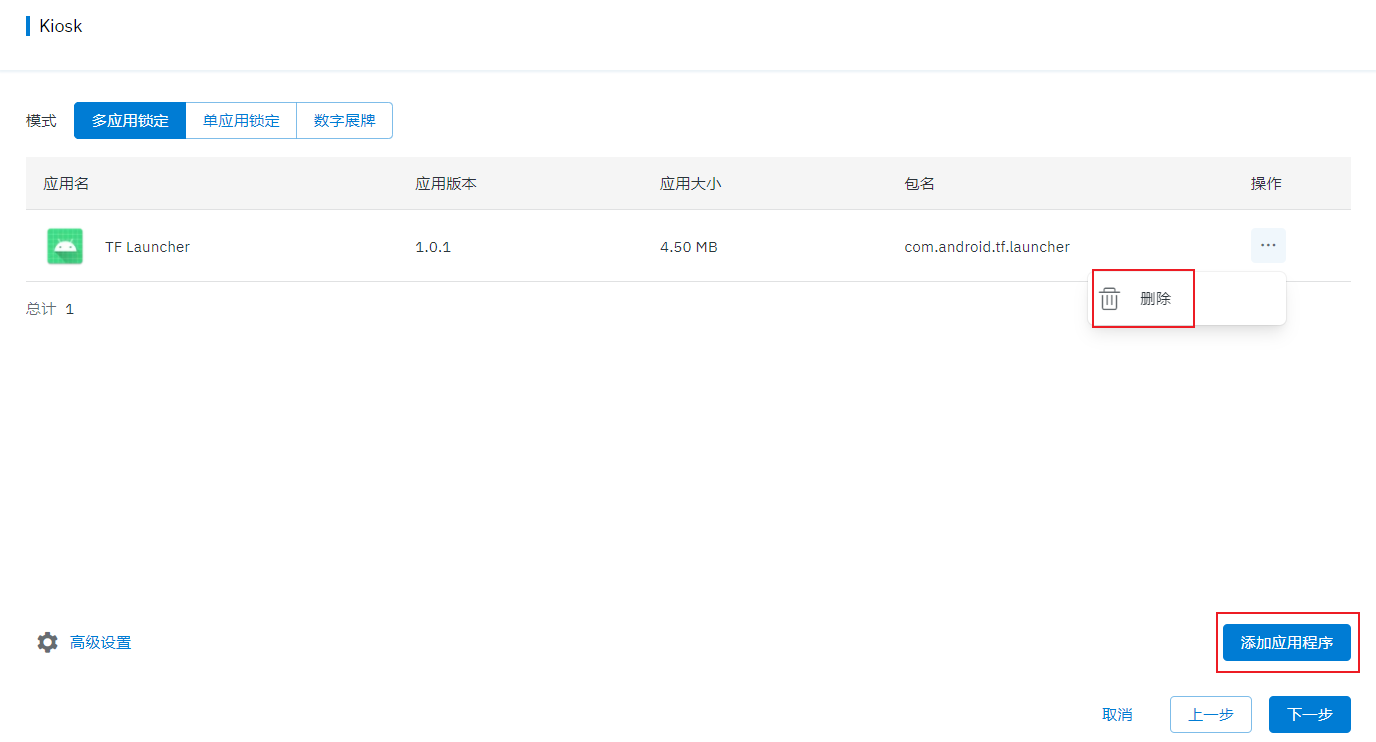Click the 应用名 column header
The height and width of the screenshot is (742, 1376).
[x=66, y=184]
